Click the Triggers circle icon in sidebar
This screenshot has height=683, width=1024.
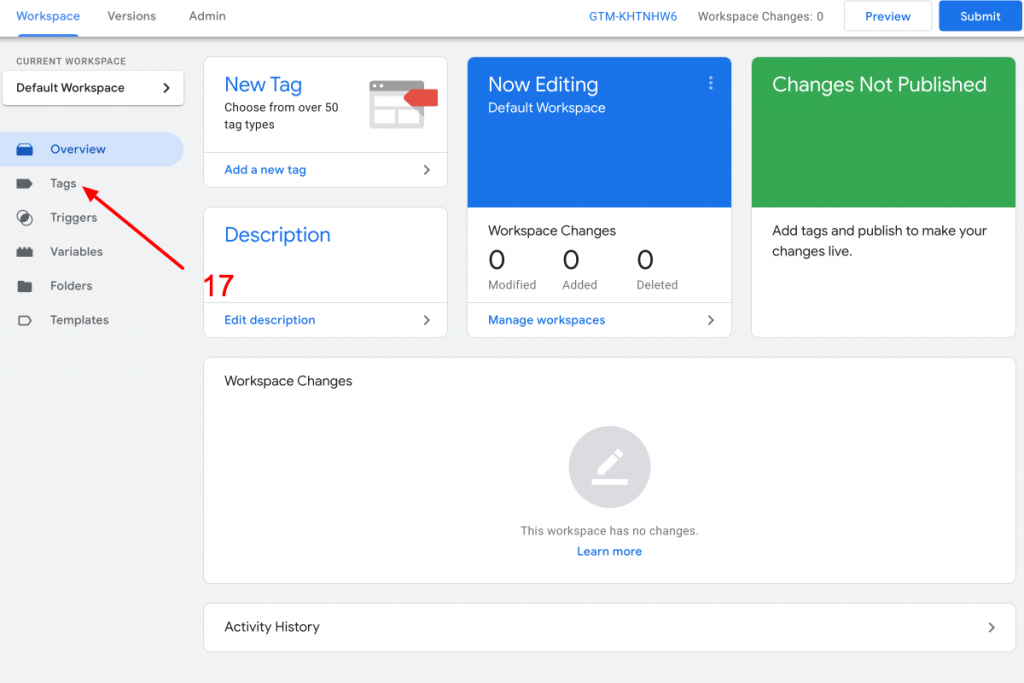25,217
